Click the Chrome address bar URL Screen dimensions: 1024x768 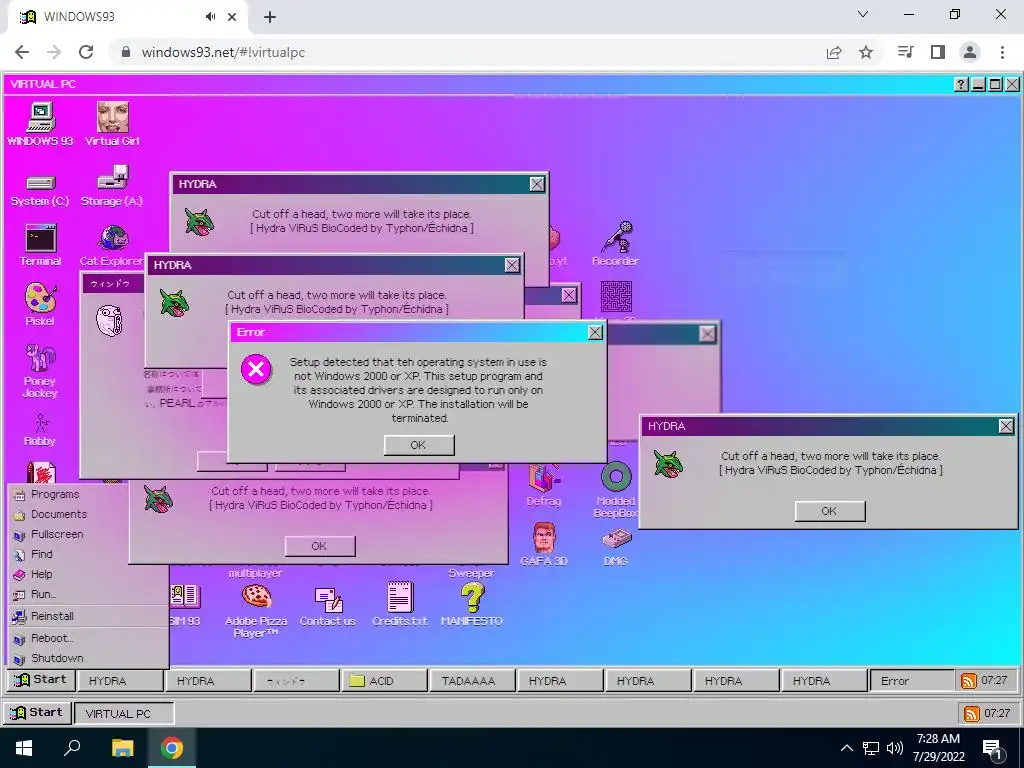pyautogui.click(x=223, y=52)
